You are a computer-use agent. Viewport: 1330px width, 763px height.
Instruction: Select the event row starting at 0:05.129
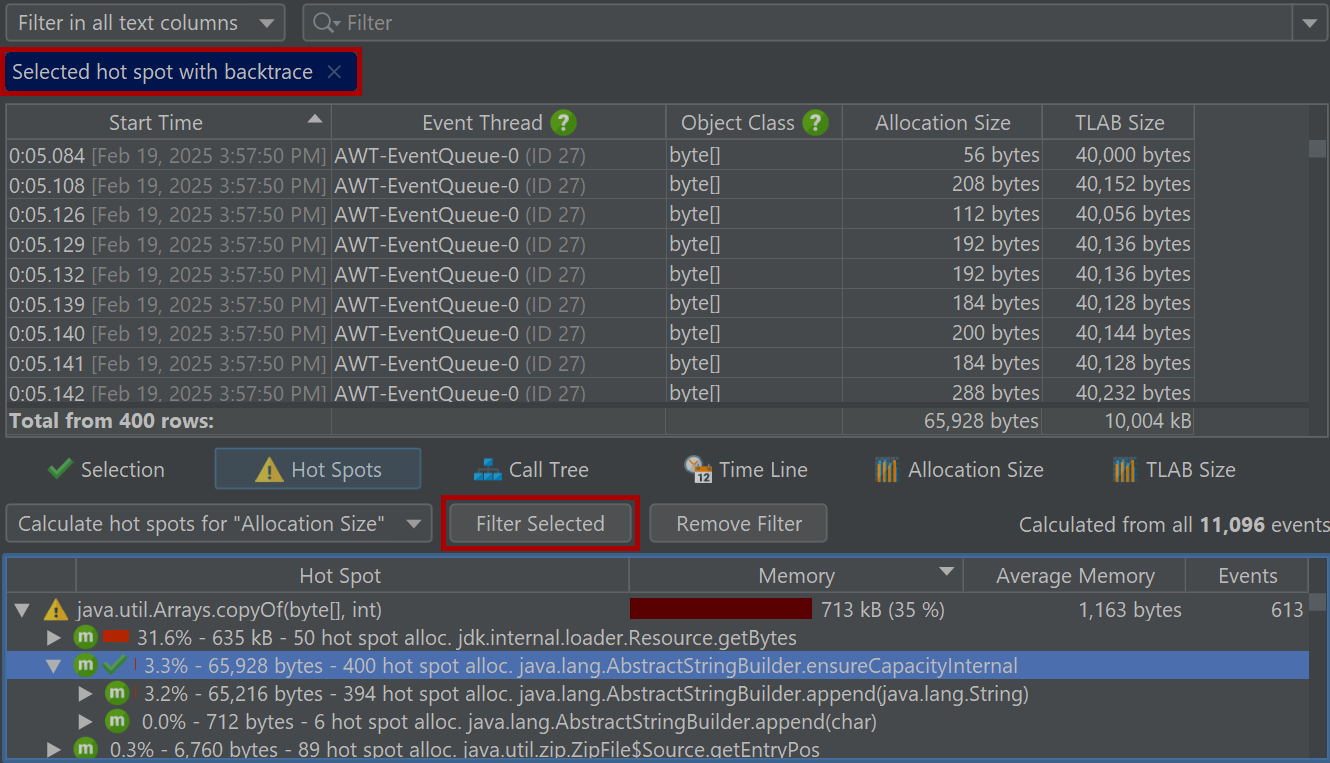[x=600, y=244]
